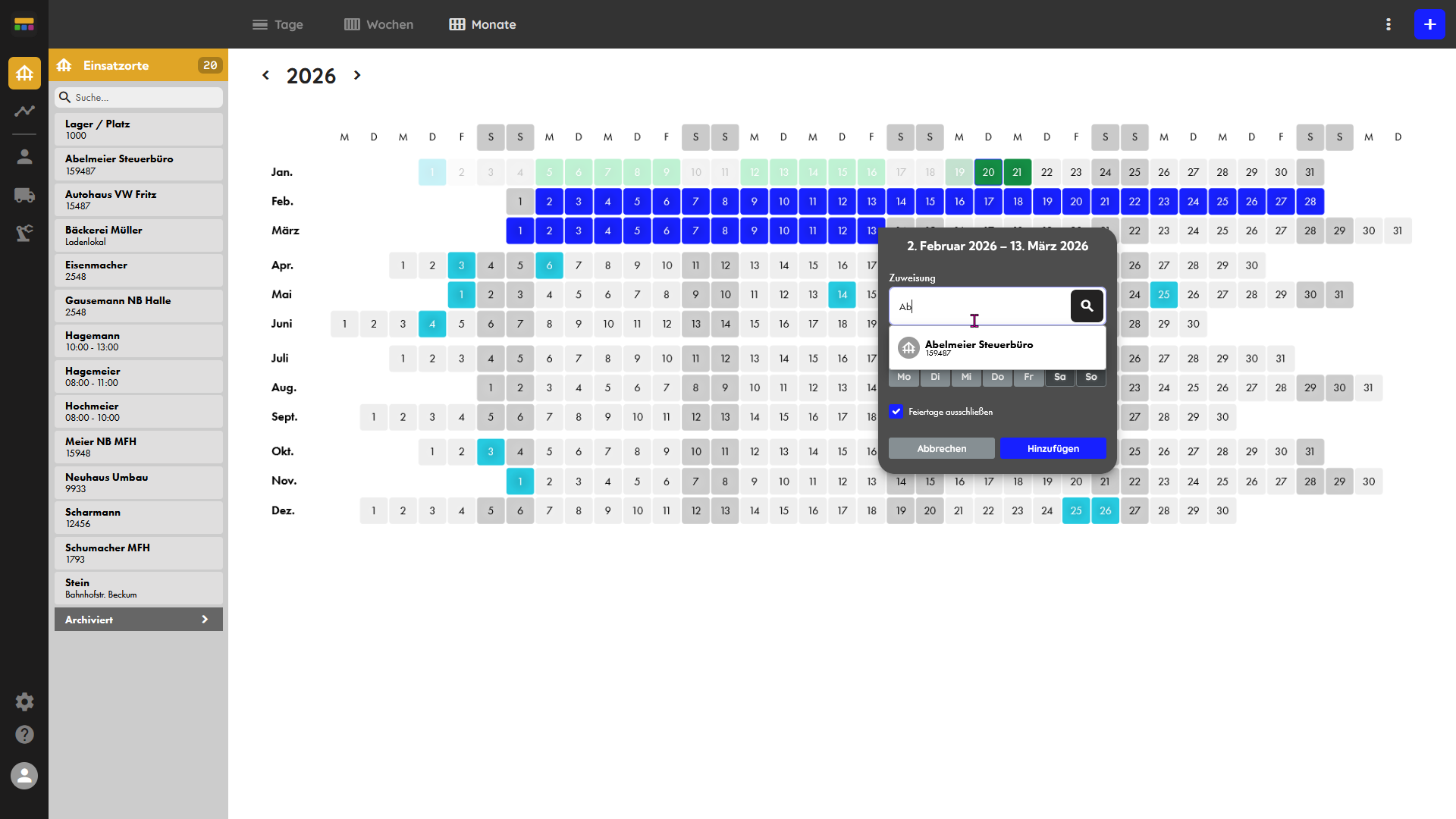This screenshot has width=1456, height=819.
Task: Switch to the Tage view tab
Action: pos(278,24)
